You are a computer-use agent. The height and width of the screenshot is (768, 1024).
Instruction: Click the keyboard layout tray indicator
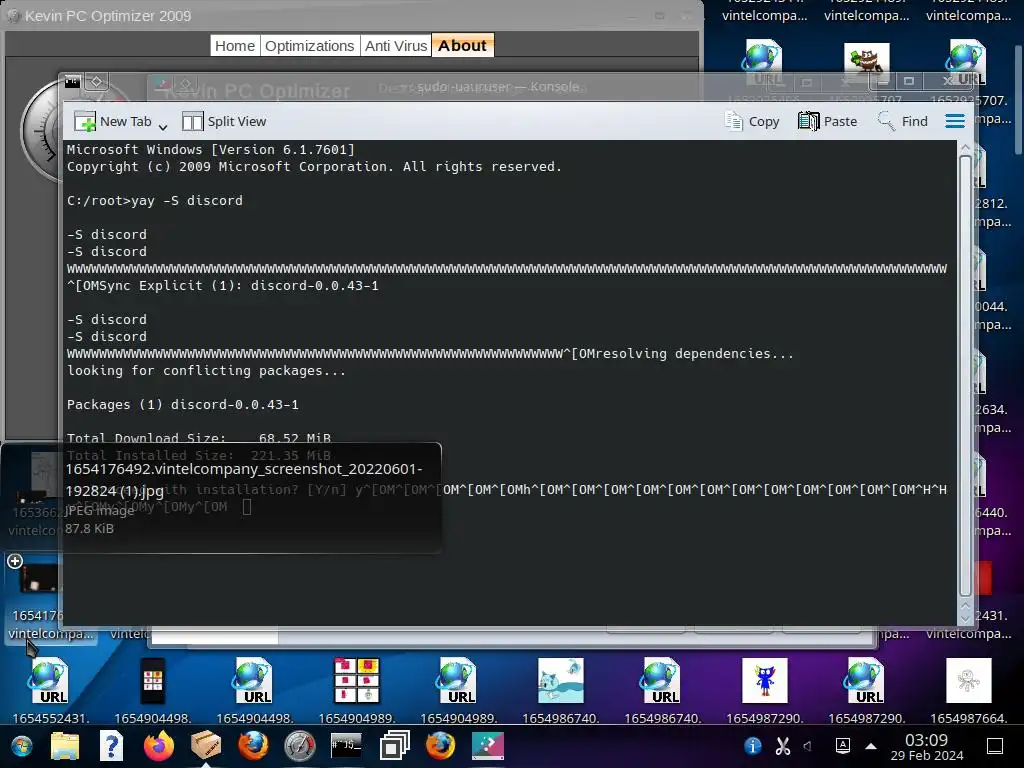coord(842,746)
